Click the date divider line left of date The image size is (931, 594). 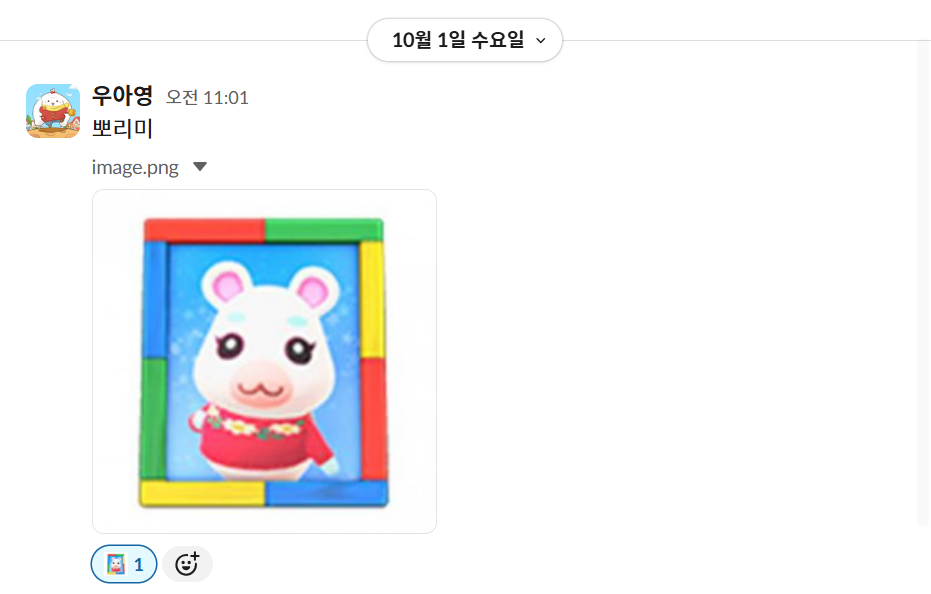tap(183, 40)
